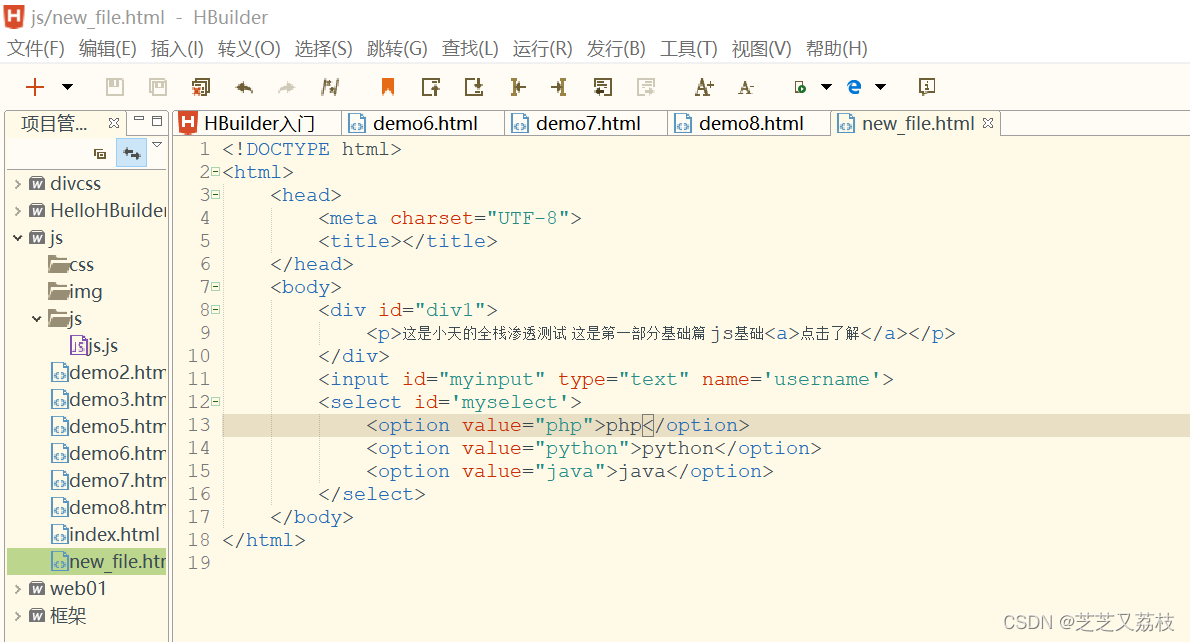Image resolution: width=1190 pixels, height=642 pixels.
Task: Click the code format toolbar icon
Action: point(329,87)
